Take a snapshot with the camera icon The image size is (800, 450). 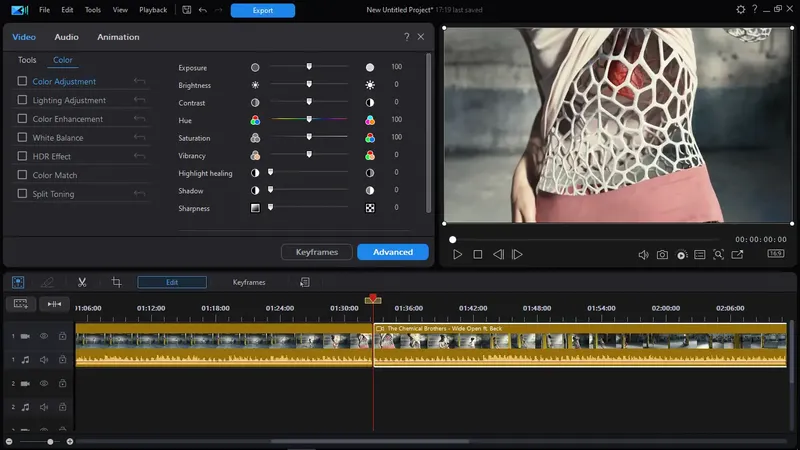pyautogui.click(x=662, y=255)
